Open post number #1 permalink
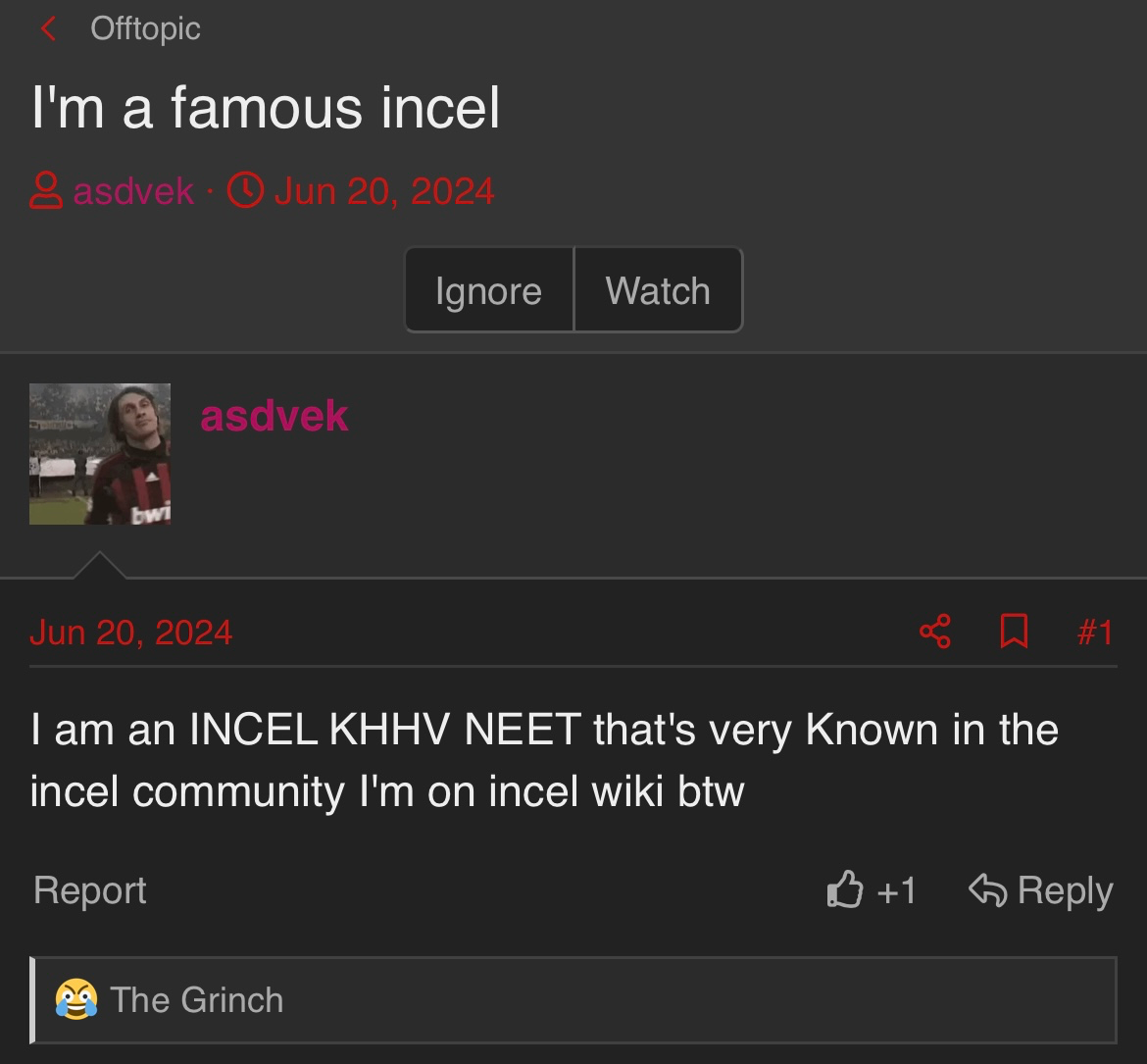Image resolution: width=1147 pixels, height=1064 pixels. point(1095,633)
